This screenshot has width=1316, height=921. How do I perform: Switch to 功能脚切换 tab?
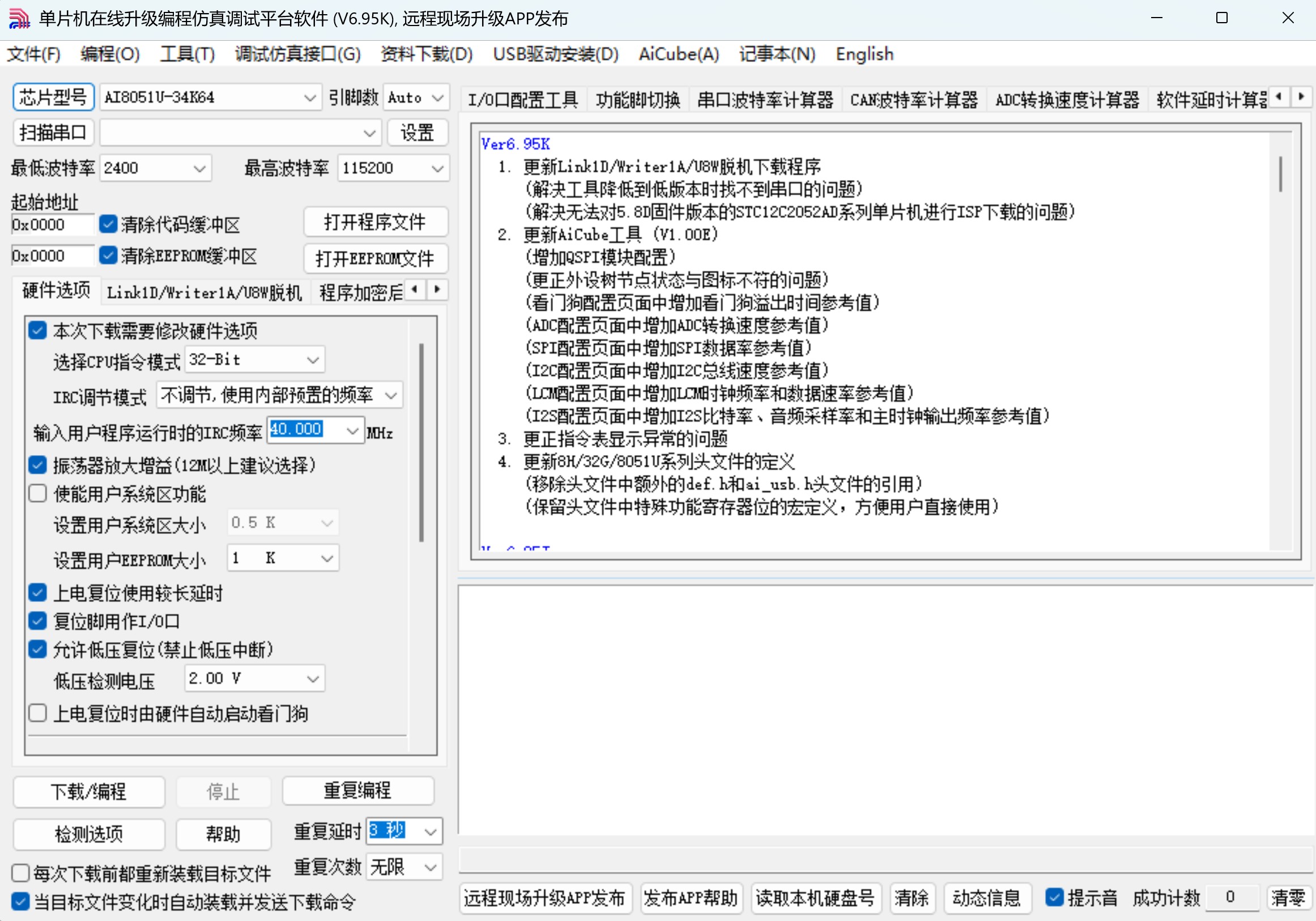click(x=638, y=100)
